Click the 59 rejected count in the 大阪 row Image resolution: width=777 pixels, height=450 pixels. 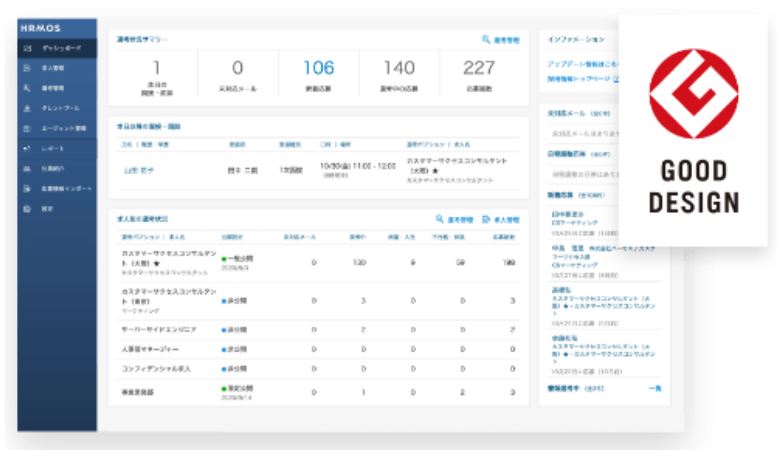[460, 262]
